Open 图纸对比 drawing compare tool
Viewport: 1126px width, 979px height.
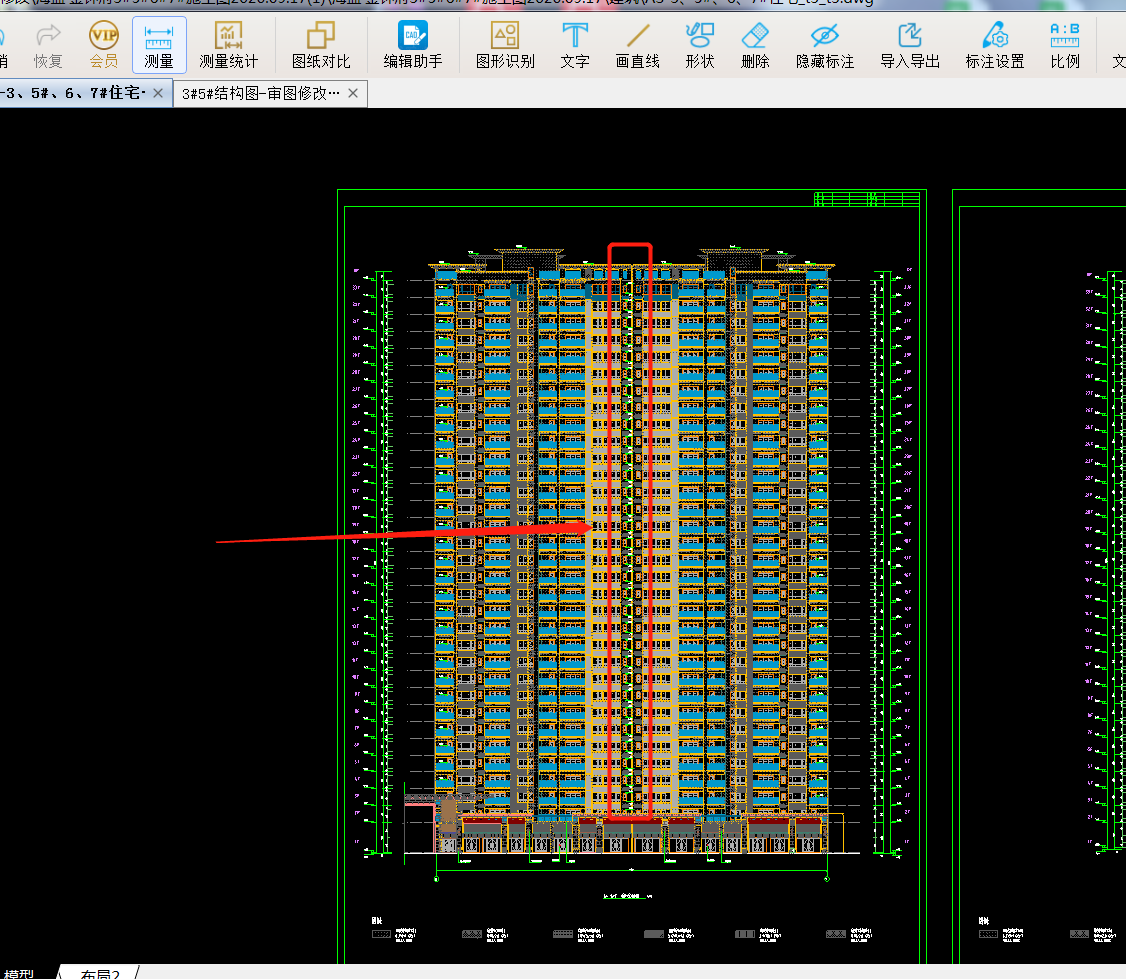click(321, 46)
